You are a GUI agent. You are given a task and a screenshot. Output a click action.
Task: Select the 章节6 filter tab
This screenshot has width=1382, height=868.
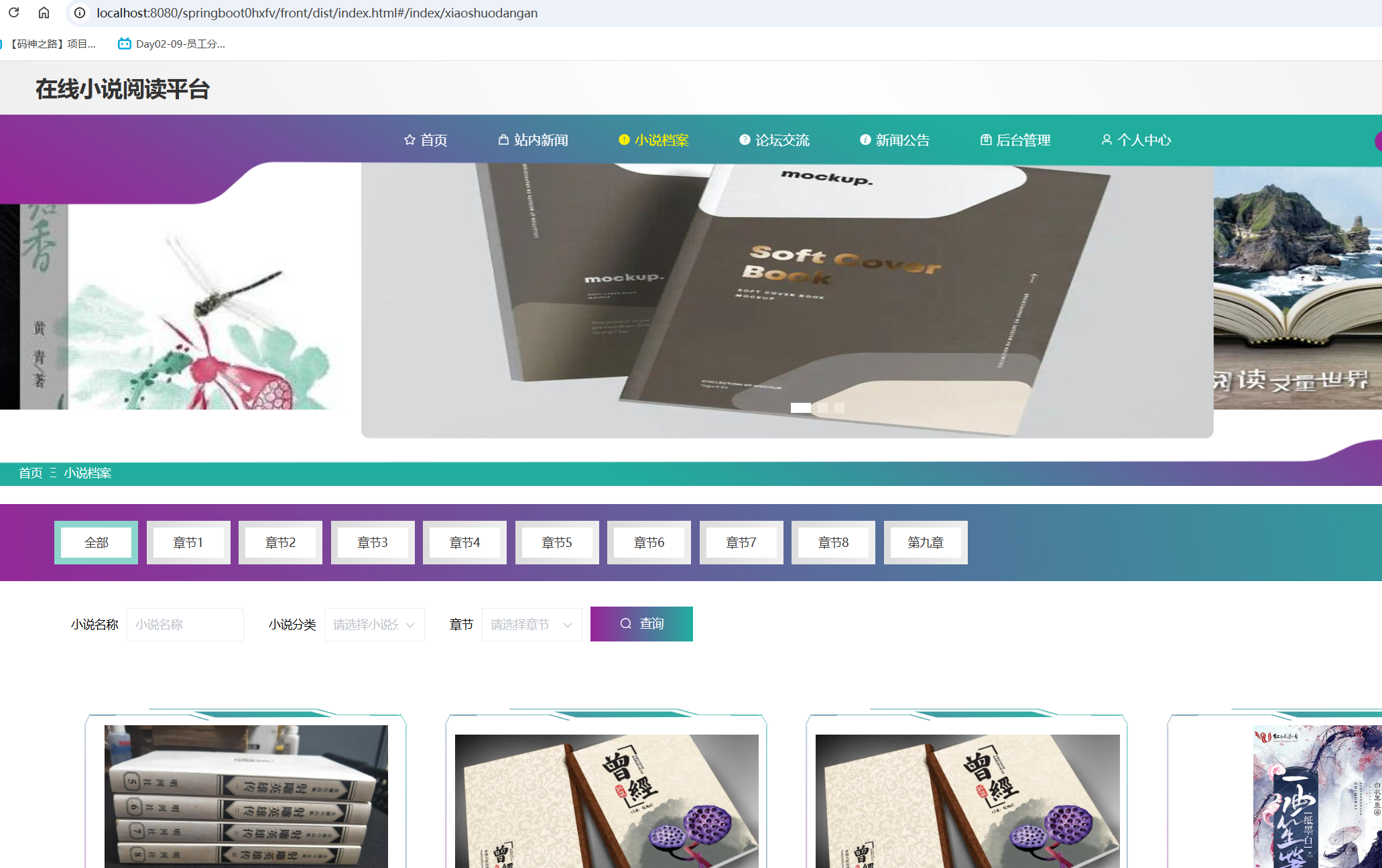click(649, 542)
